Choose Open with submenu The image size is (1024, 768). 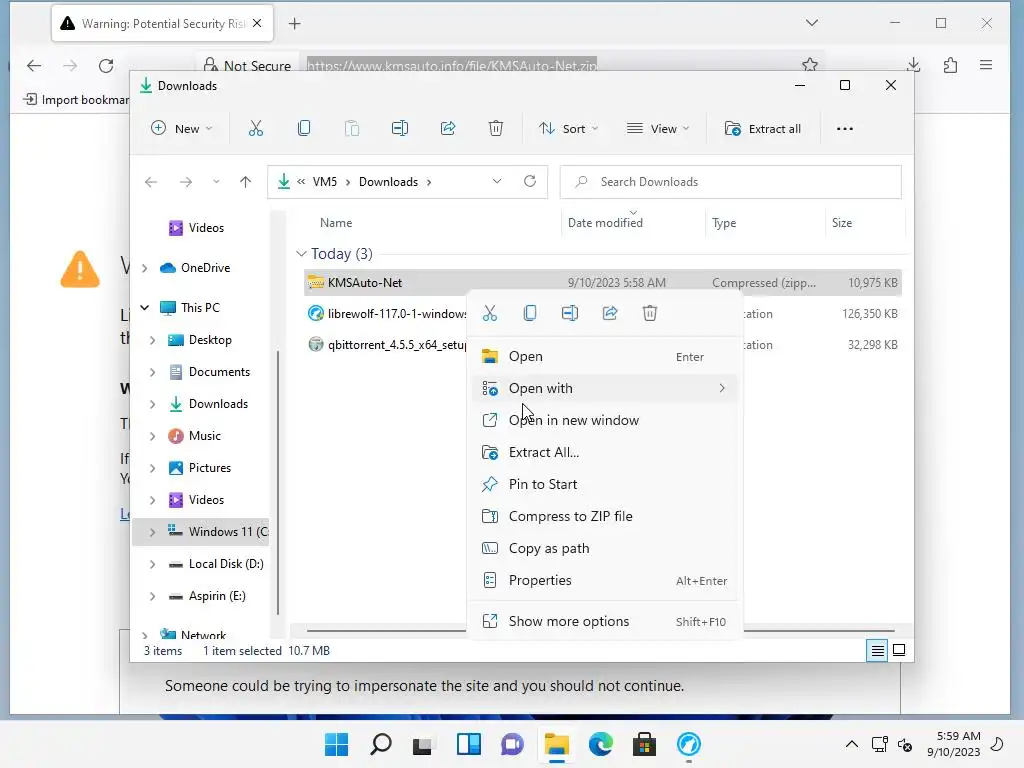605,388
